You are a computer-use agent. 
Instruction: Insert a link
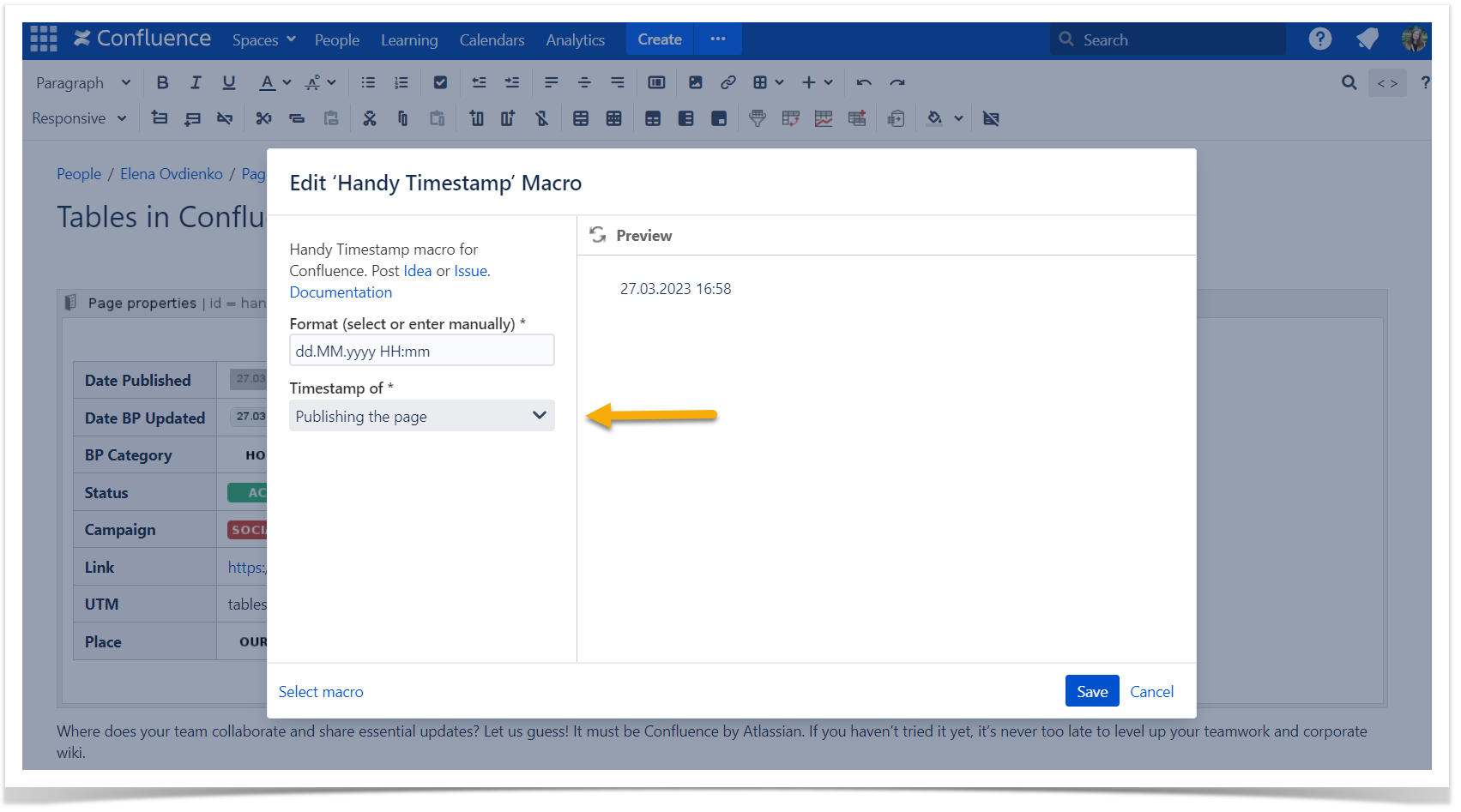click(728, 82)
